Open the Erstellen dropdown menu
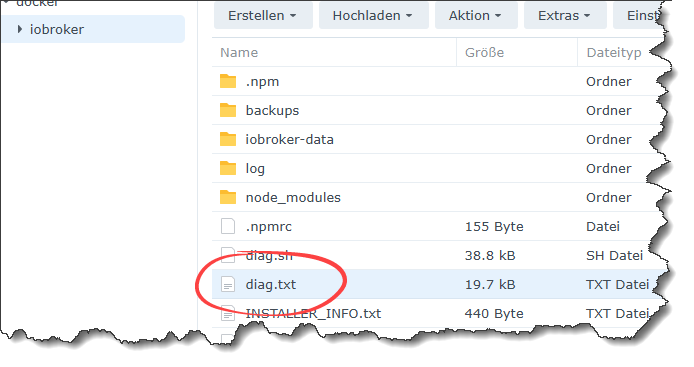This screenshot has height=367, width=694. [263, 16]
